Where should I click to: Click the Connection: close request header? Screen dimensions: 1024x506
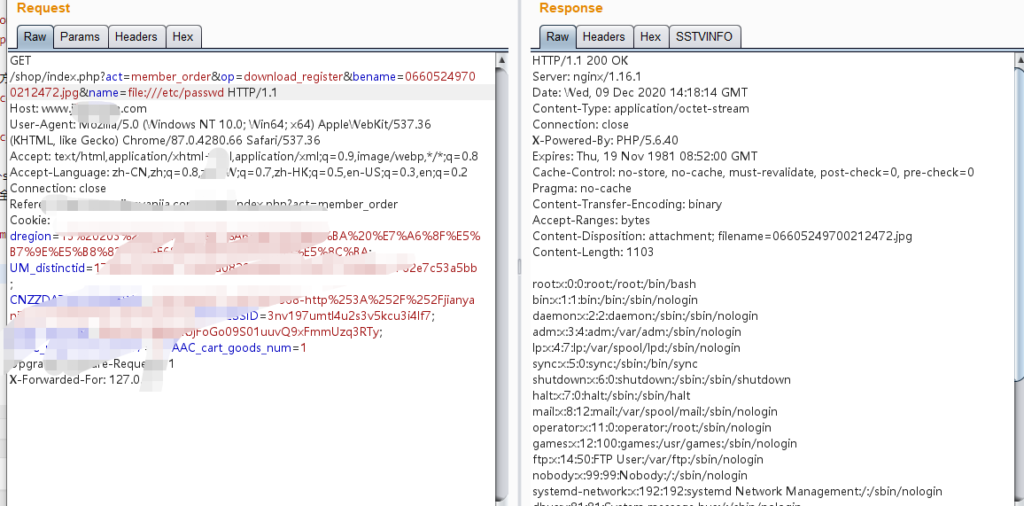coord(57,188)
